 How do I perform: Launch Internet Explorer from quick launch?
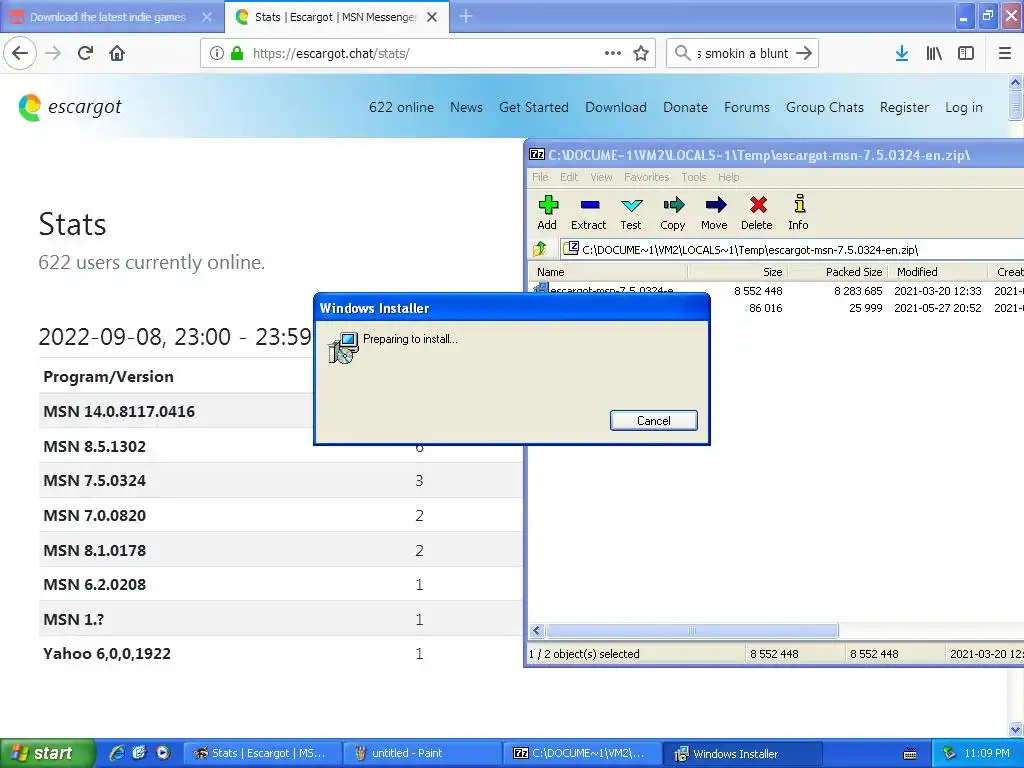(x=117, y=753)
